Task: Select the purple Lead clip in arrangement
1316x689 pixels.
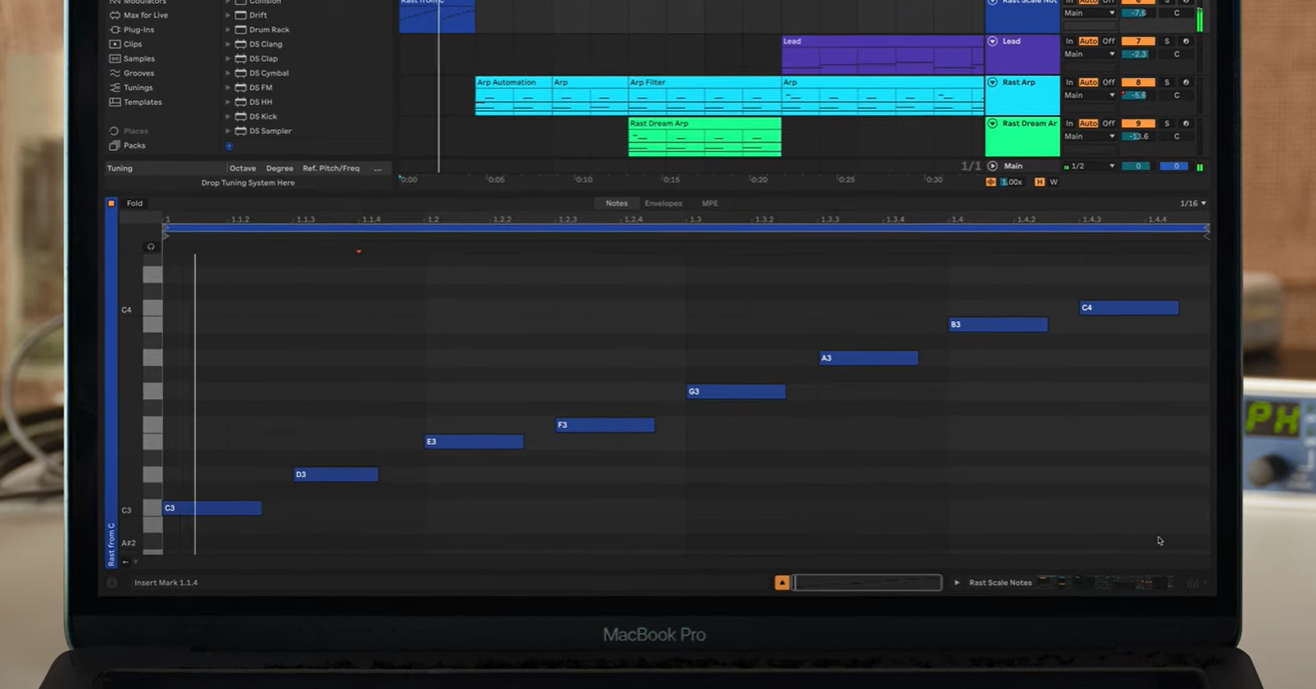Action: coord(883,55)
